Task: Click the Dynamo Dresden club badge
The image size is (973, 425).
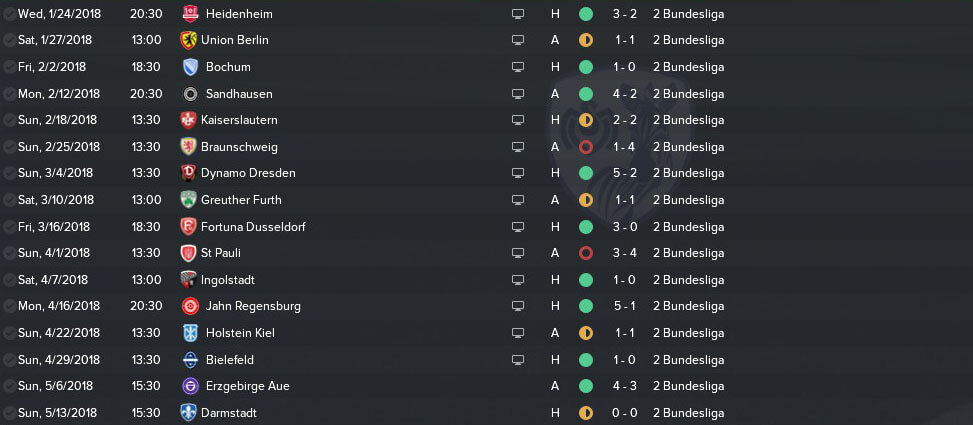Action: point(188,173)
